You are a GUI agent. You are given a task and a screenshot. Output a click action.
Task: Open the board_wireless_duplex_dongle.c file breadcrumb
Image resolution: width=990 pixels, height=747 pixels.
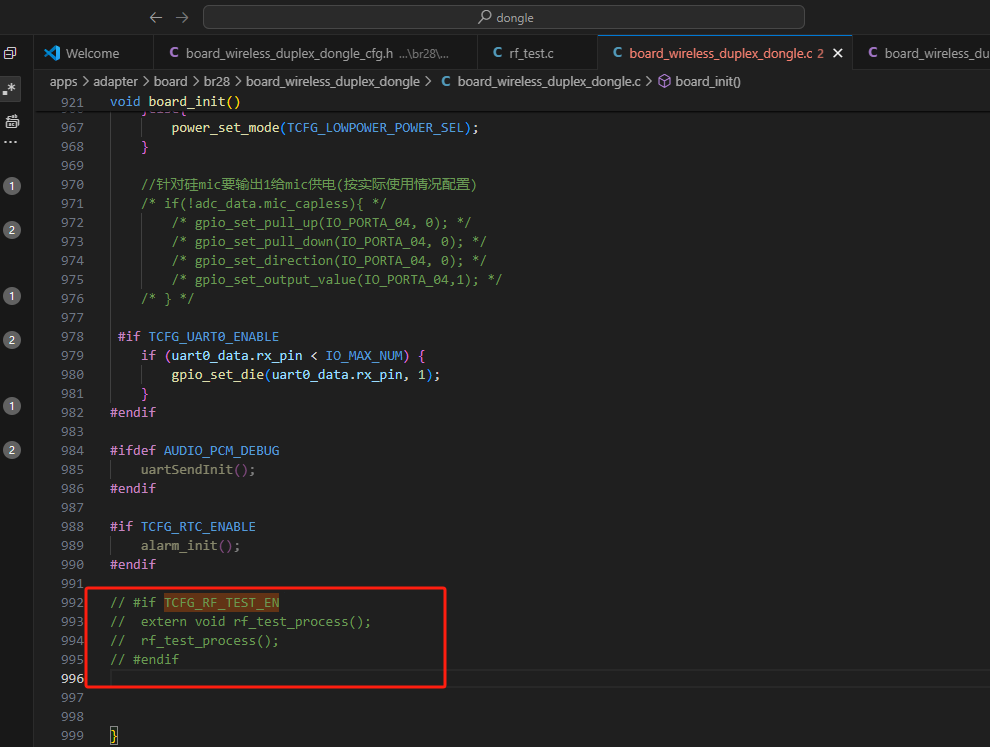coord(549,81)
